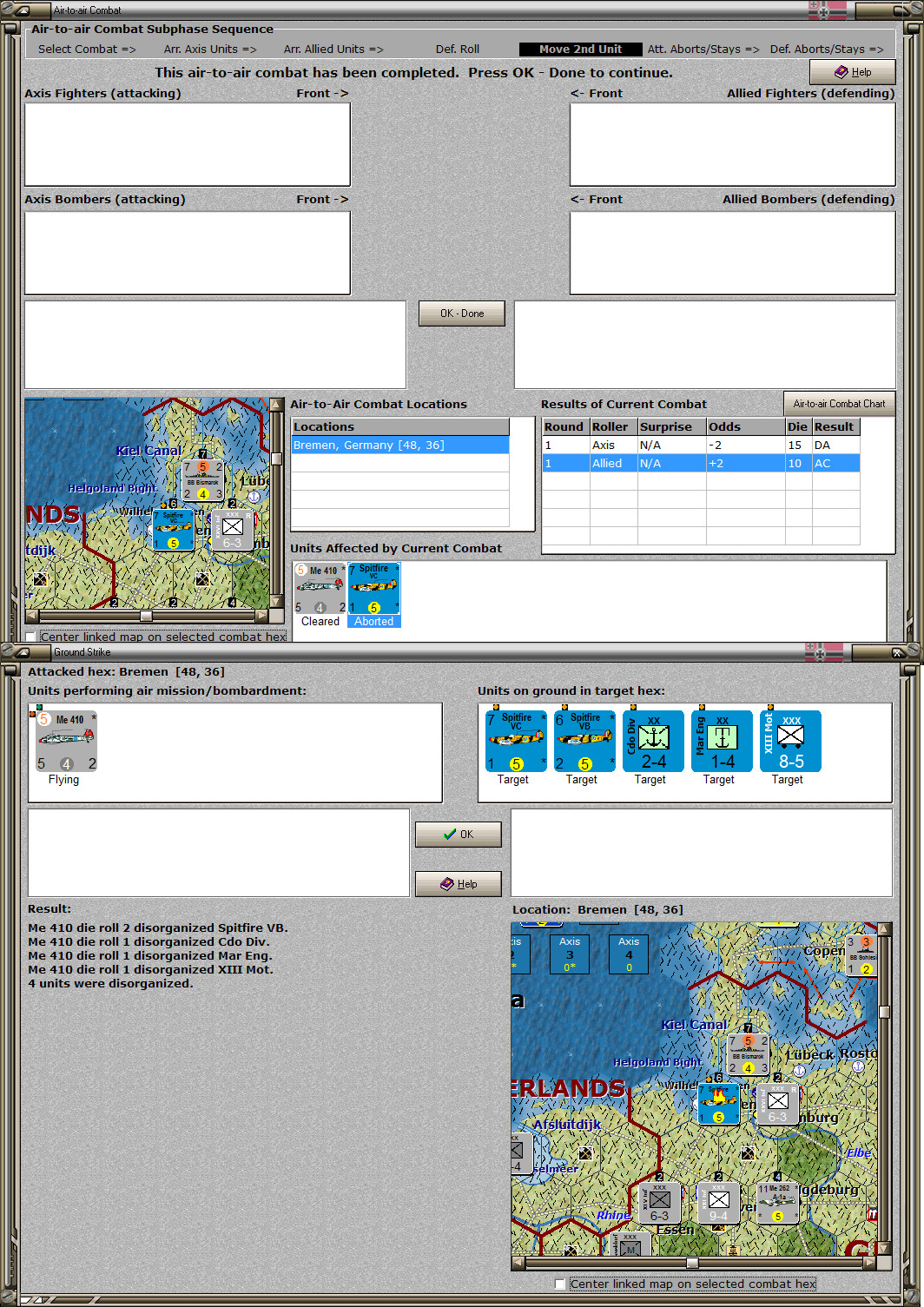Click OK - Done in Air-to-air Combat

tap(461, 314)
